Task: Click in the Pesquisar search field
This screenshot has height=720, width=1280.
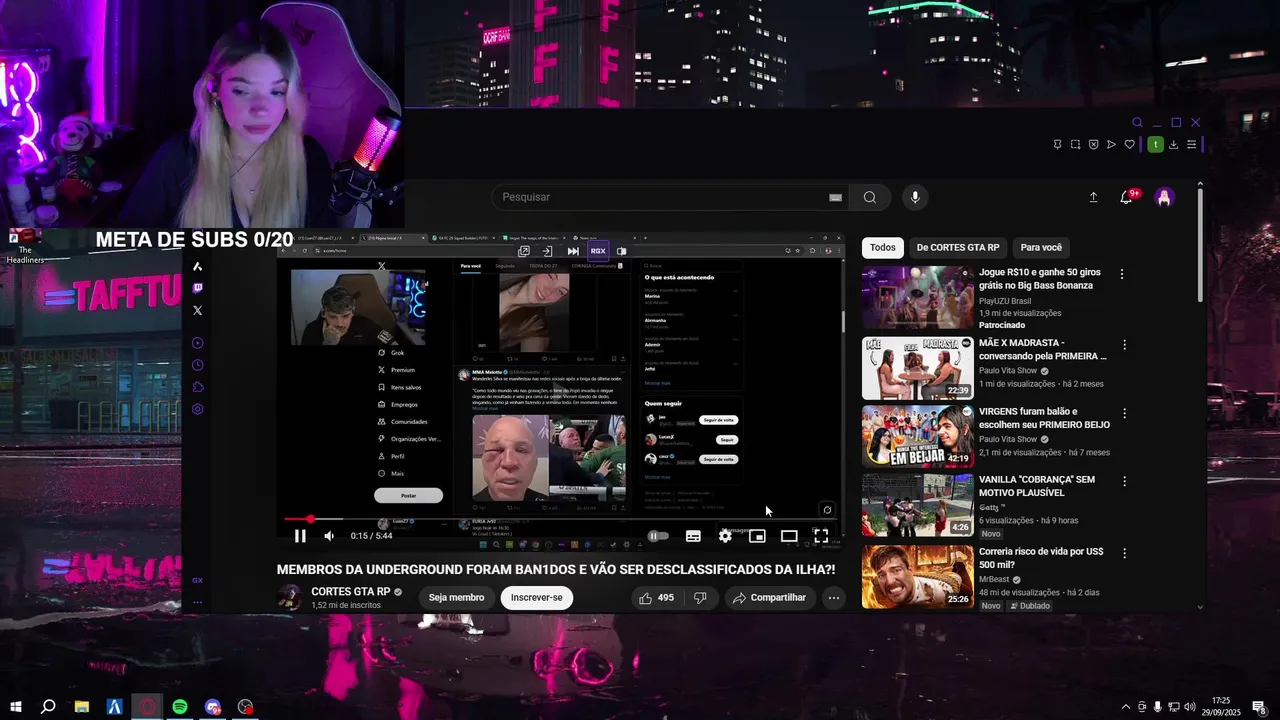Action: [x=658, y=197]
